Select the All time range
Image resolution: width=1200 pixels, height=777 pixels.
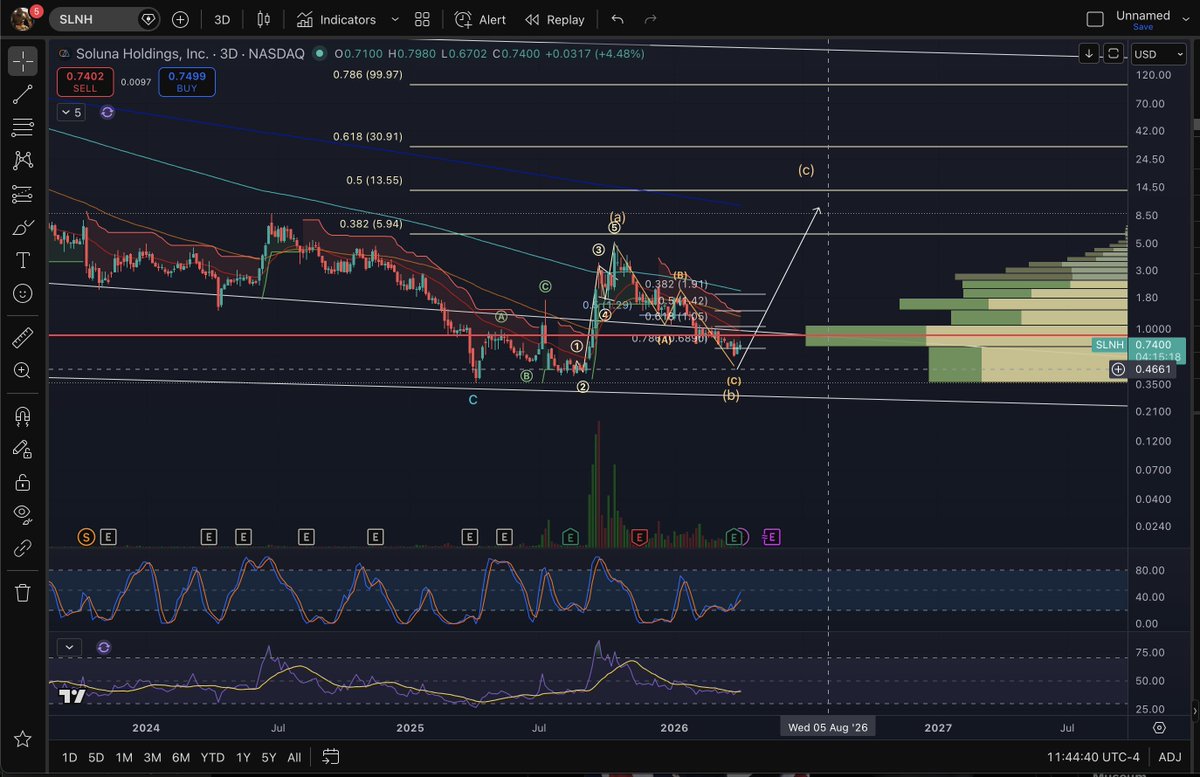294,756
